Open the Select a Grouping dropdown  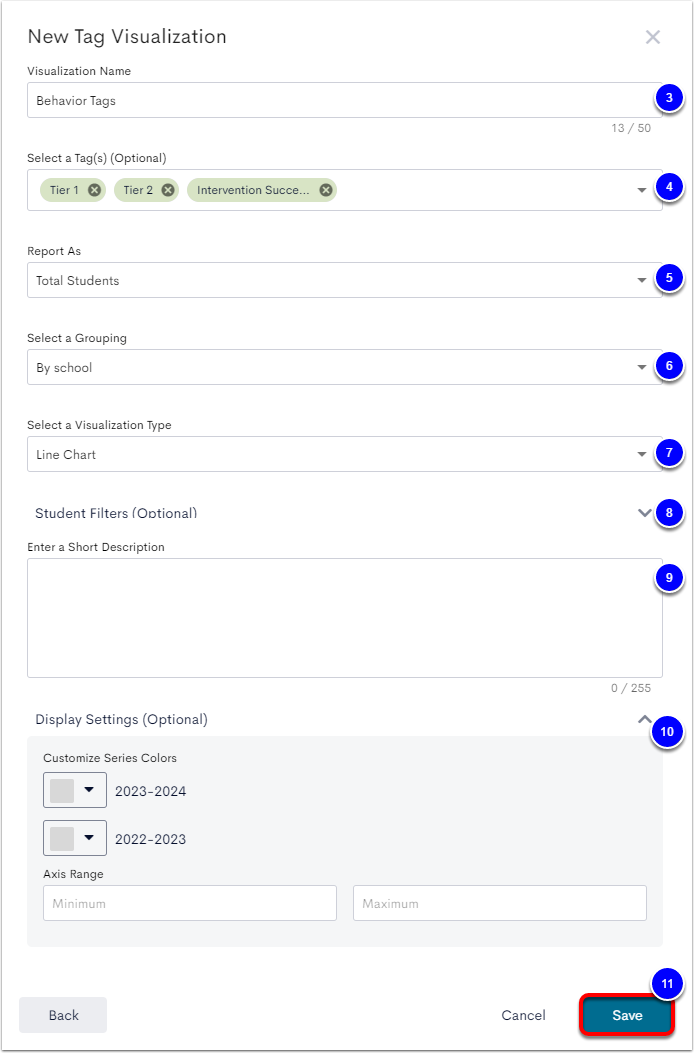[x=345, y=367]
